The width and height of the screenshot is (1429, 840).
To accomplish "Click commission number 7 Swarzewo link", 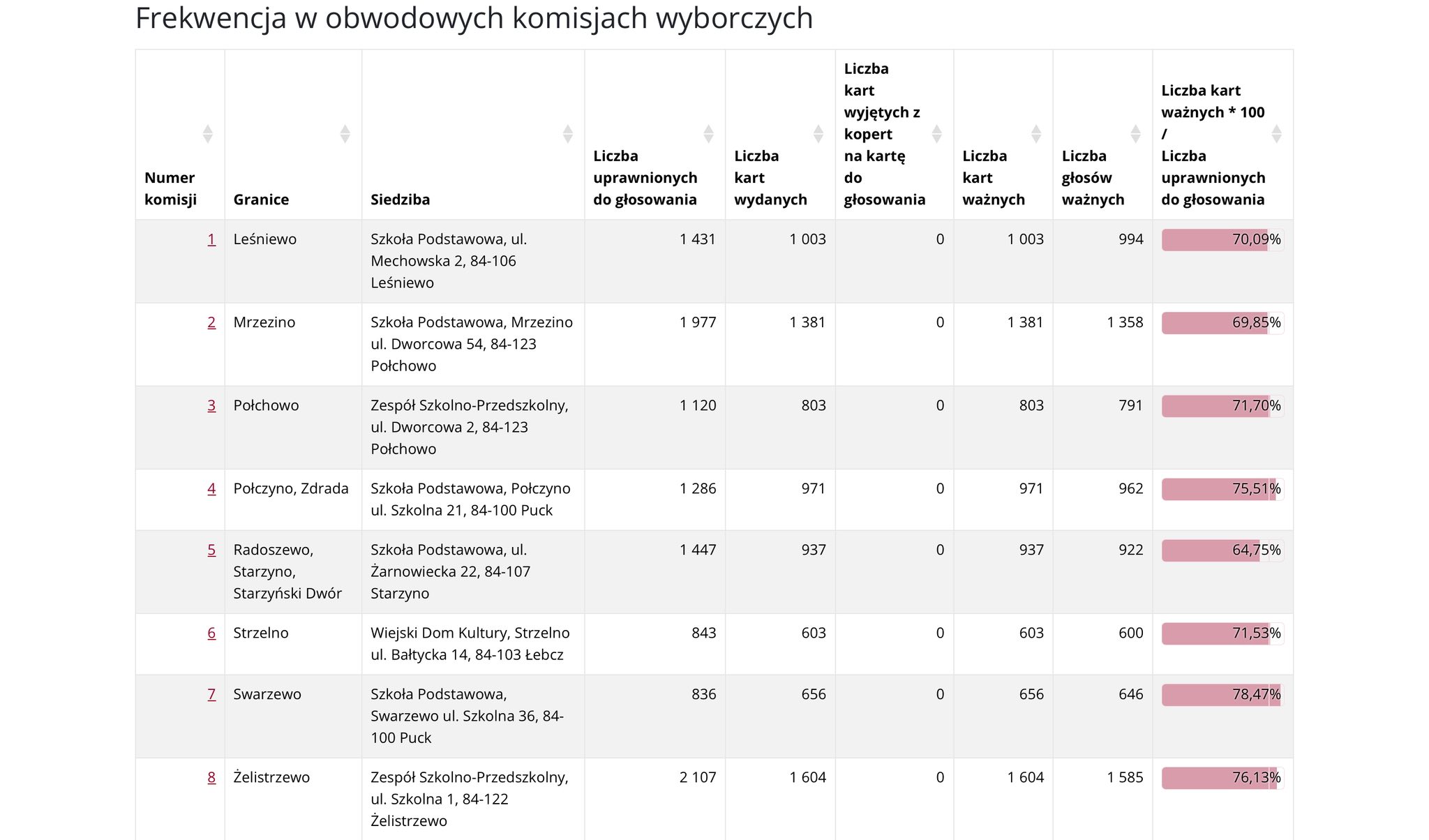I will click(211, 694).
